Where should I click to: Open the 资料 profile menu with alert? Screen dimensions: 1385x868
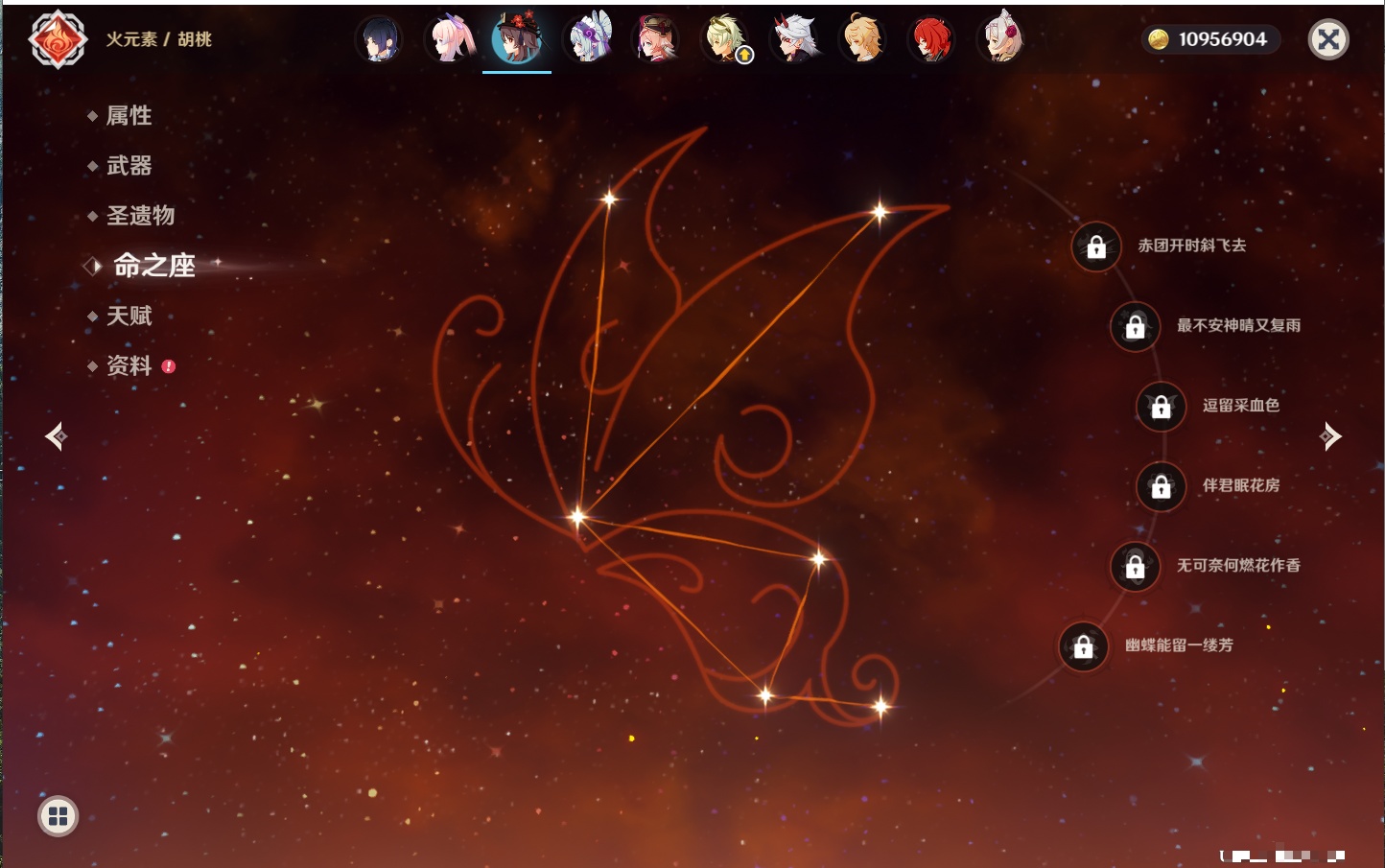pyautogui.click(x=129, y=365)
